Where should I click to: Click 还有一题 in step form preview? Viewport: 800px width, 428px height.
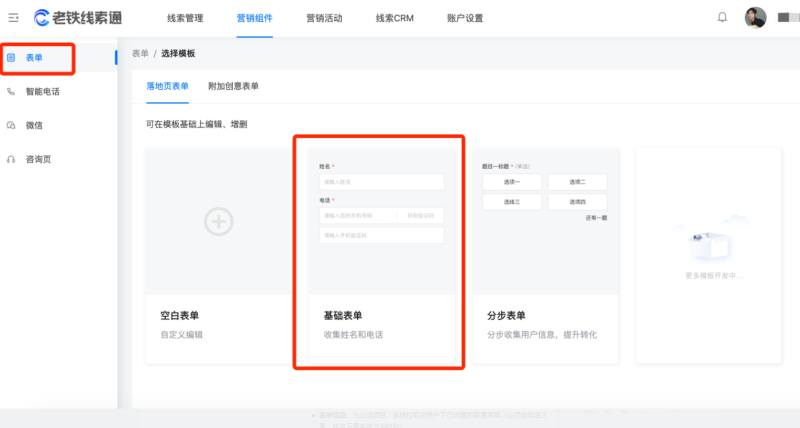pos(596,218)
